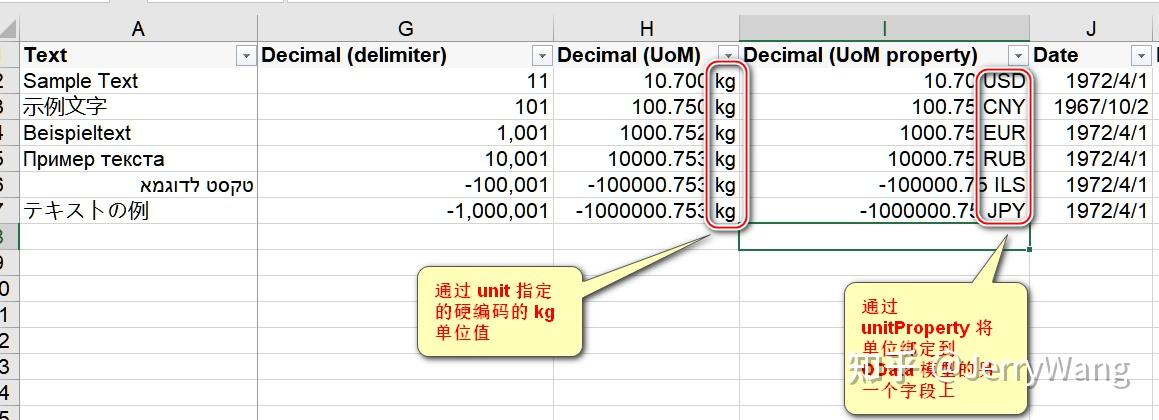Image resolution: width=1159 pixels, height=420 pixels.
Task: Select column J header
Action: (x=1090, y=29)
